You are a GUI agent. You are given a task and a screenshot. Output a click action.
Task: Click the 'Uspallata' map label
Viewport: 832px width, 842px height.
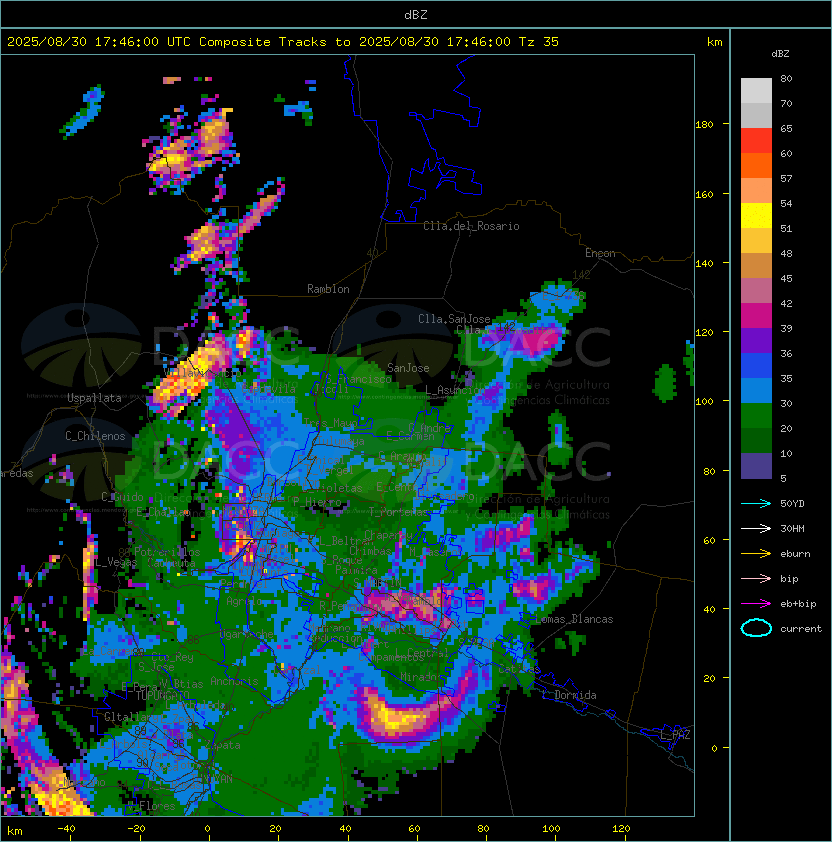tap(94, 398)
